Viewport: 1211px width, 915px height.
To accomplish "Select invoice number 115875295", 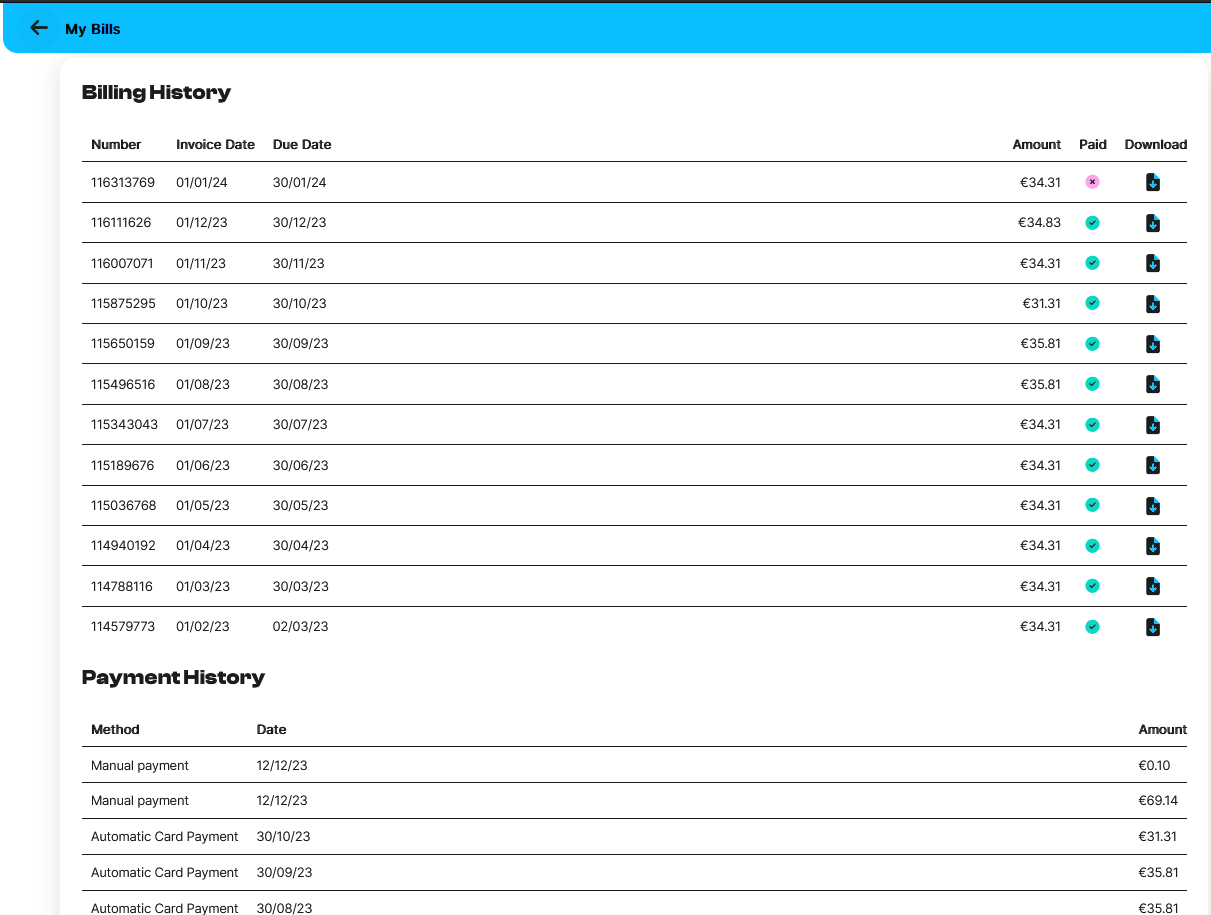I will coord(123,303).
